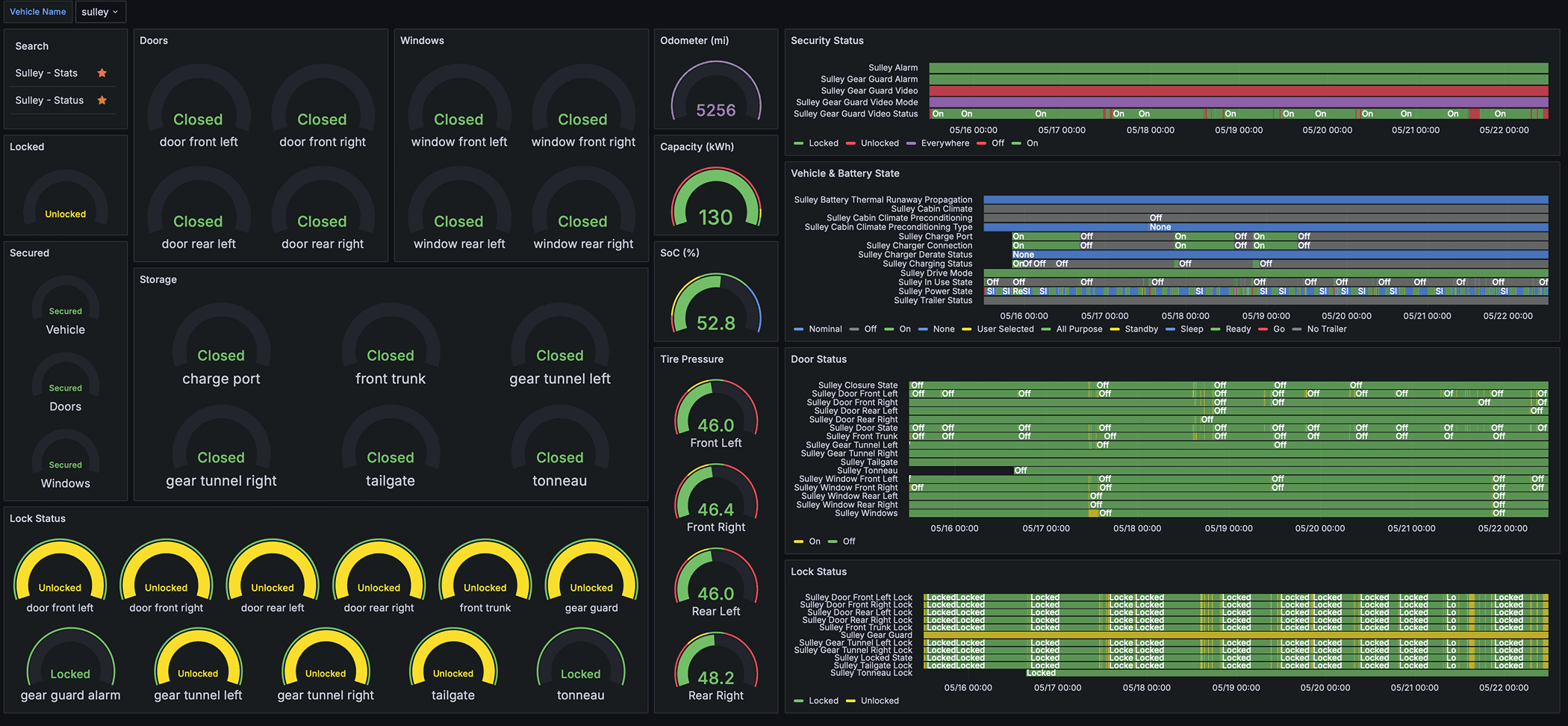Click the star next to Sulley - Stats
This screenshot has width=1568, height=726.
click(102, 73)
